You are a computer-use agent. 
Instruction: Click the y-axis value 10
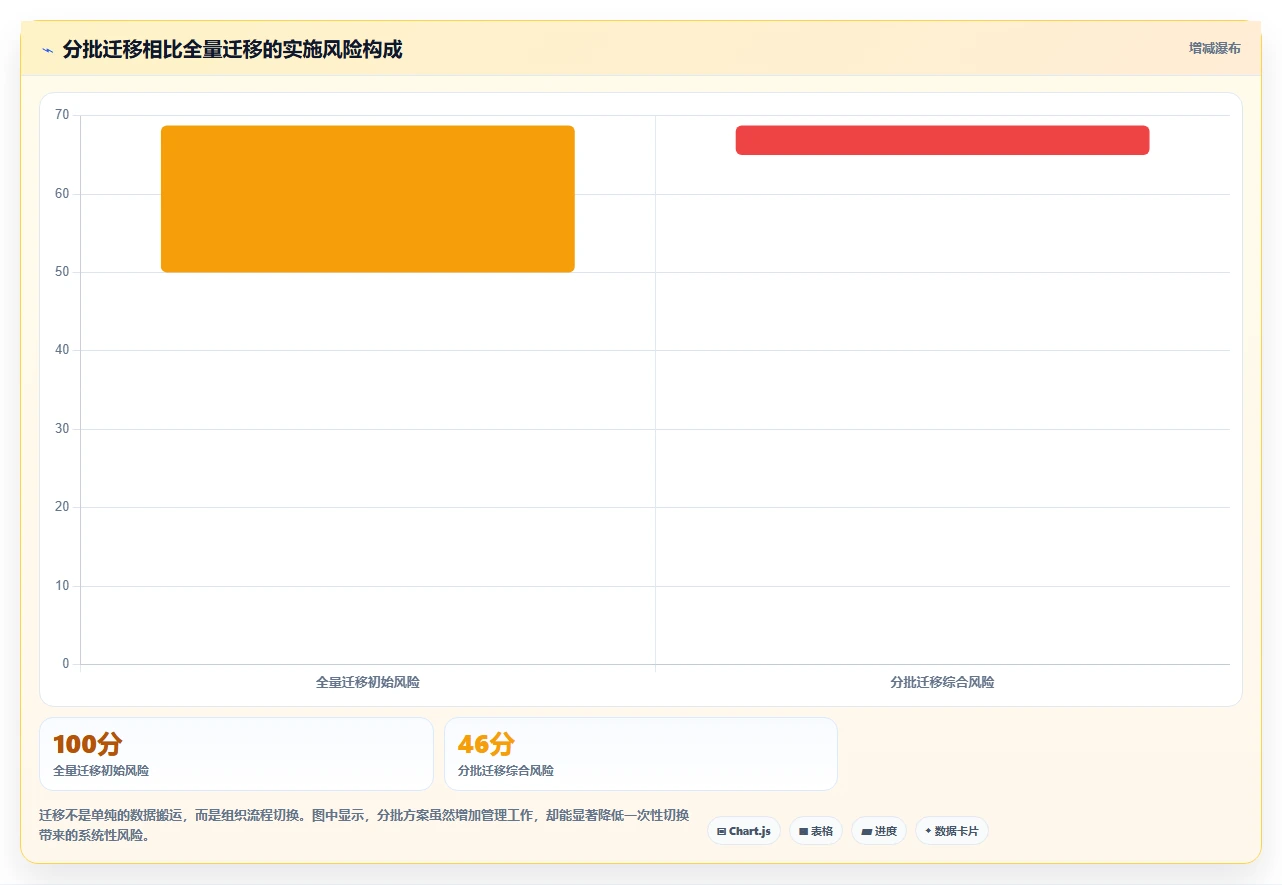(x=62, y=586)
